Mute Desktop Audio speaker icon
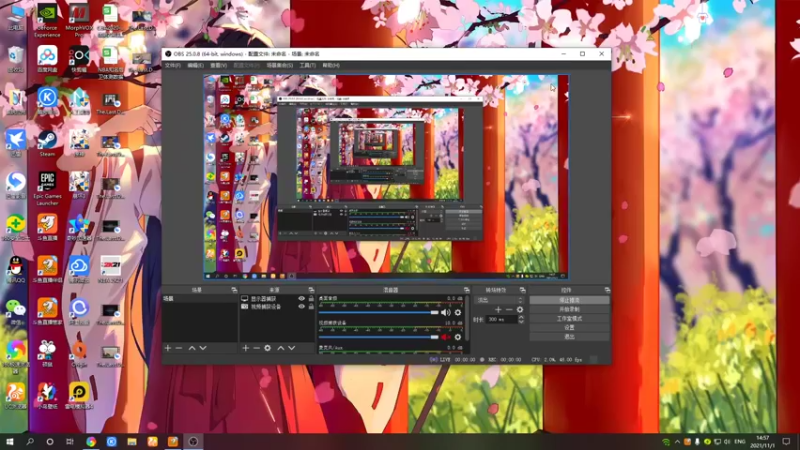The width and height of the screenshot is (800, 450). (x=445, y=312)
